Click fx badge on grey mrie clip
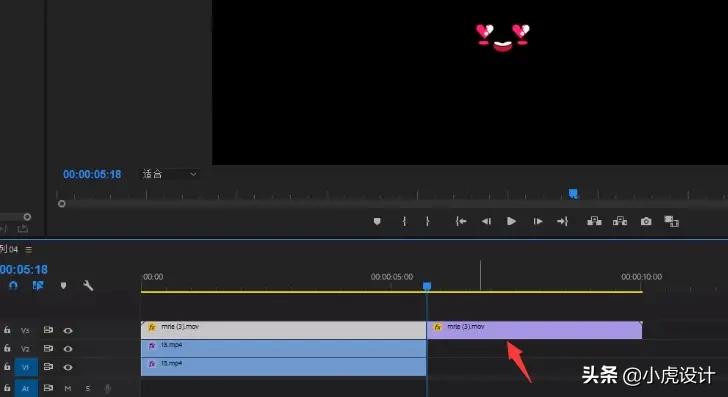The image size is (728, 397). (x=152, y=327)
